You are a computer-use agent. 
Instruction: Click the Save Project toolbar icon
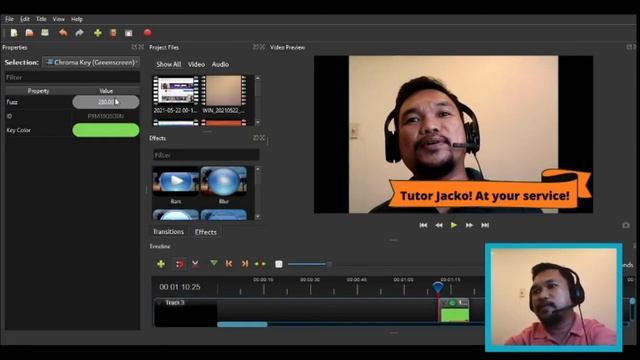(45, 33)
